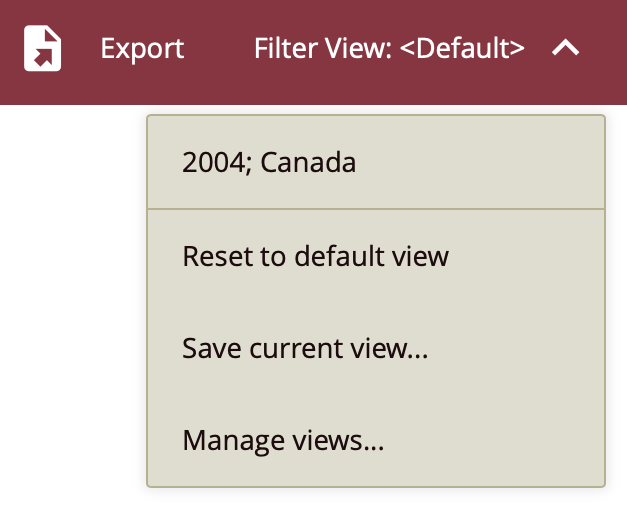Apply the 2004; Canada filter view
The height and width of the screenshot is (507, 627).
269,163
